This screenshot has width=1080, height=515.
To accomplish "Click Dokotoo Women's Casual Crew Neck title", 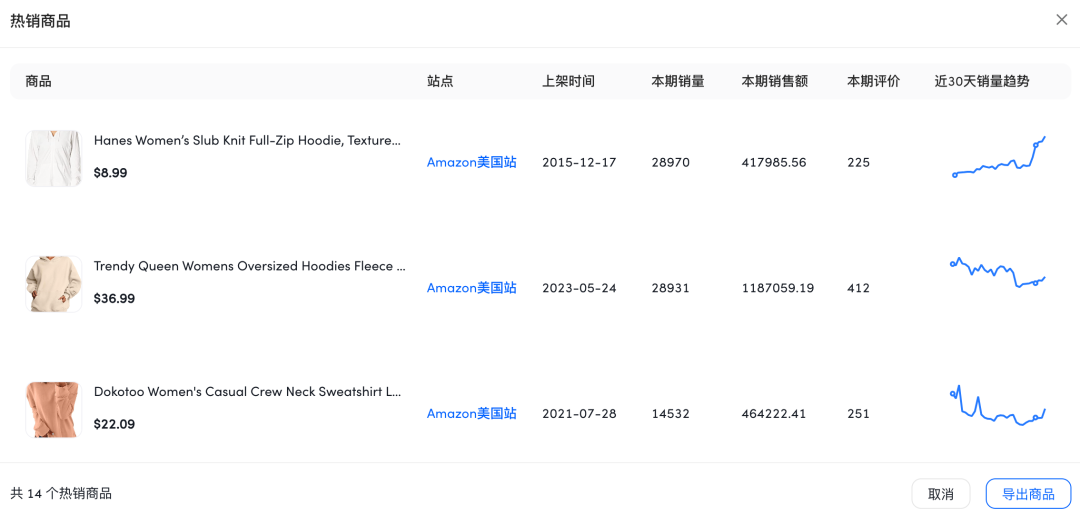I will [x=247, y=392].
